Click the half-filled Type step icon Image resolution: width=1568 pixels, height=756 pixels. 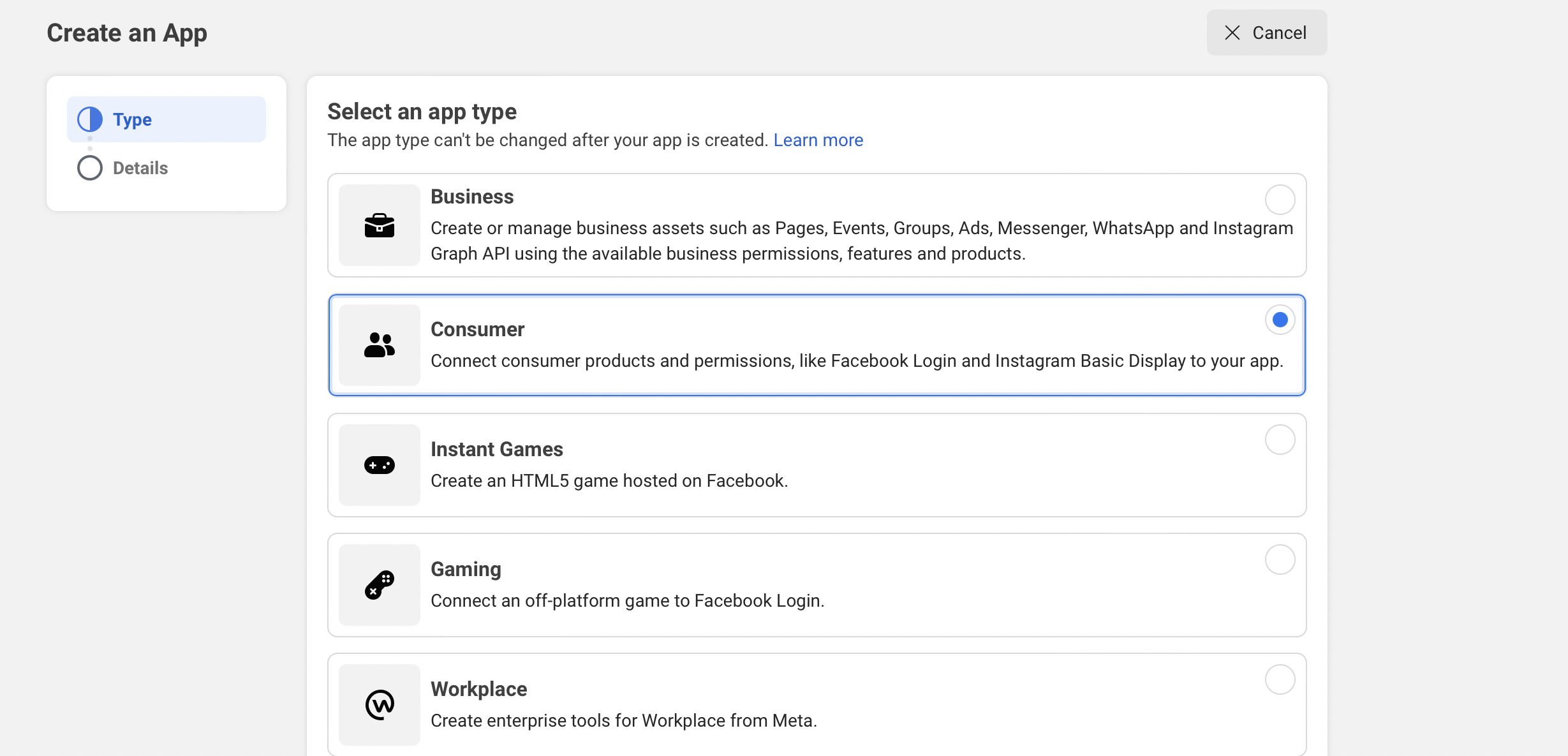click(x=90, y=119)
